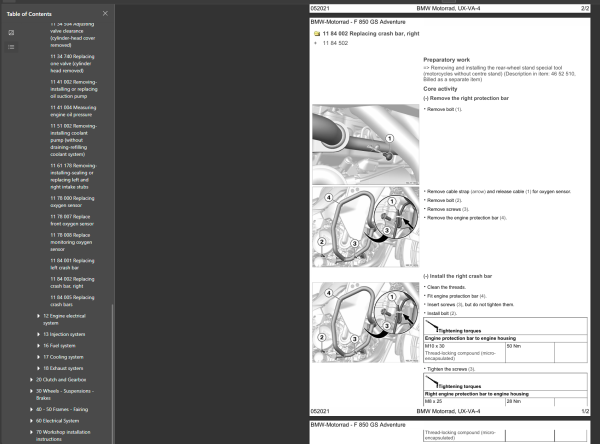Image resolution: width=600 pixels, height=444 pixels.
Task: Expand 60 Electrical System chapter
Action: 31,421
